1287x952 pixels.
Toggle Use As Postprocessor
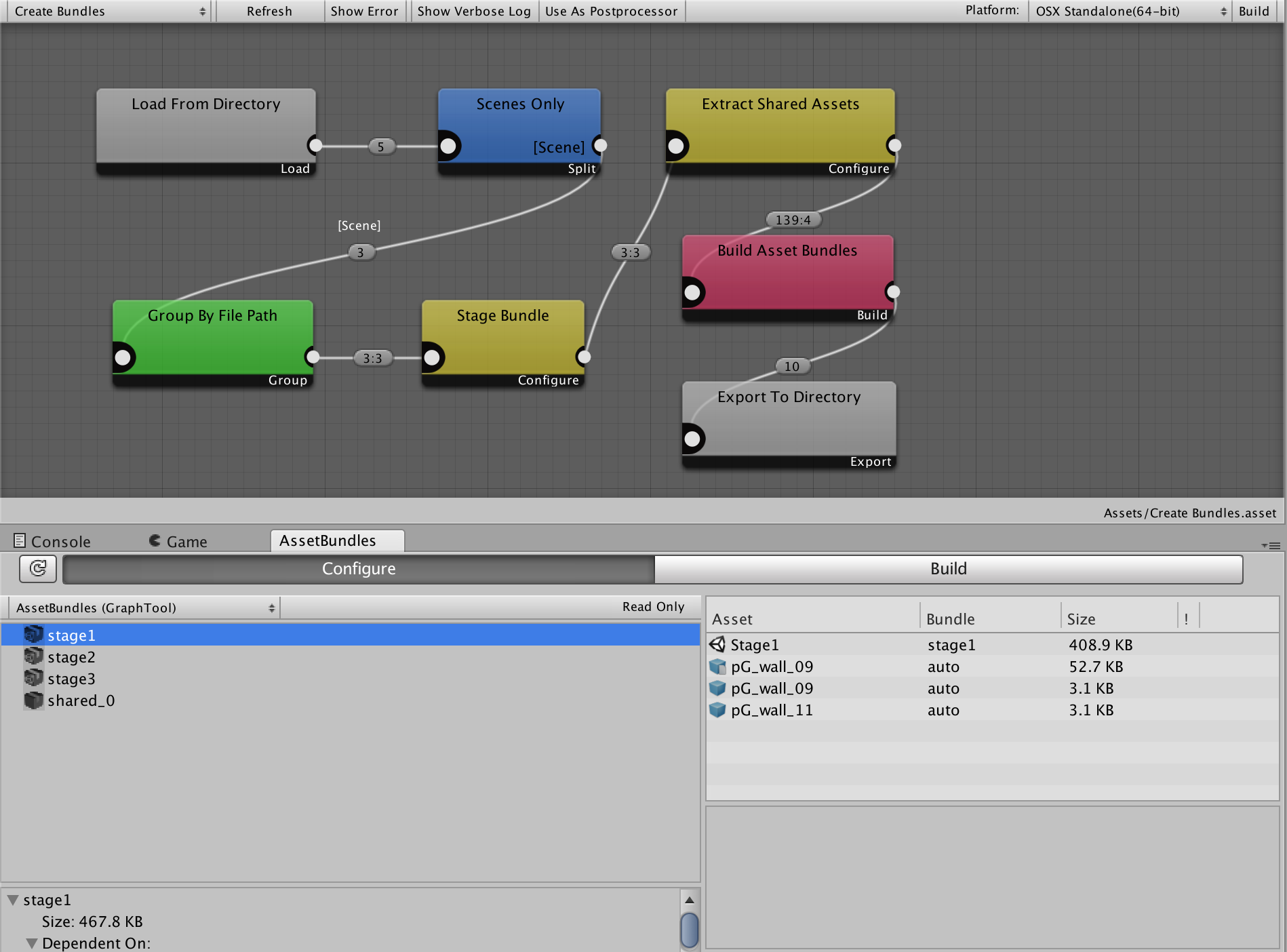pyautogui.click(x=612, y=11)
